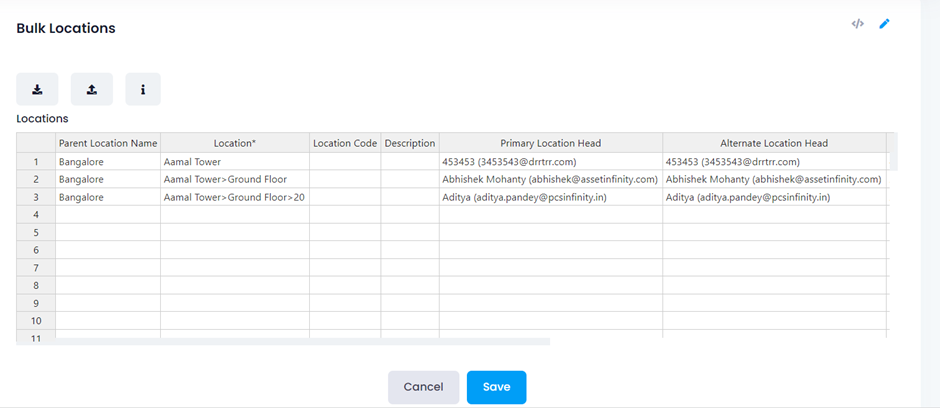Viewport: 940px width, 408px height.
Task: Select the Location* column header
Action: [x=235, y=143]
